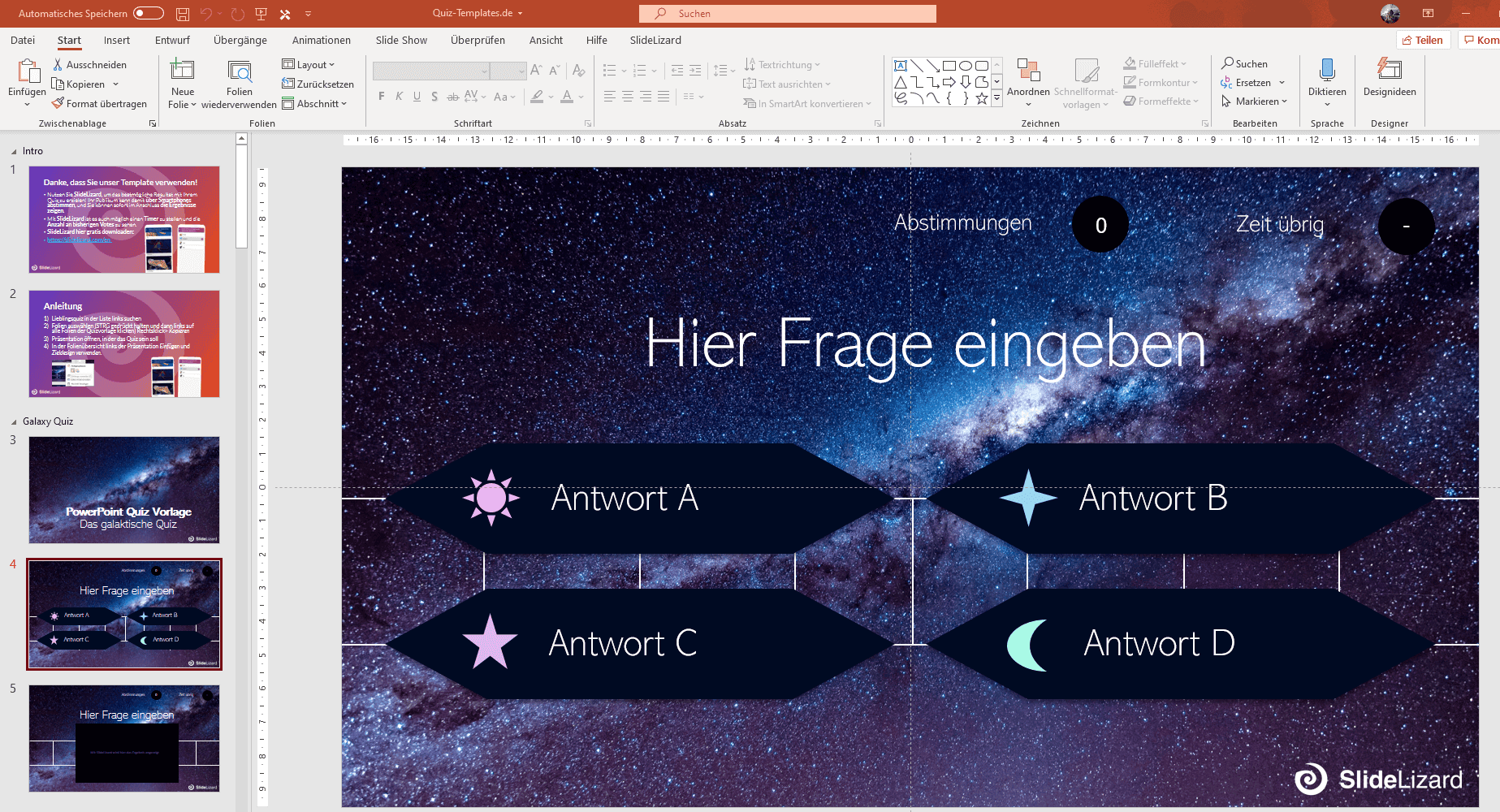The width and height of the screenshot is (1500, 812).
Task: Click the font color A button
Action: [567, 97]
